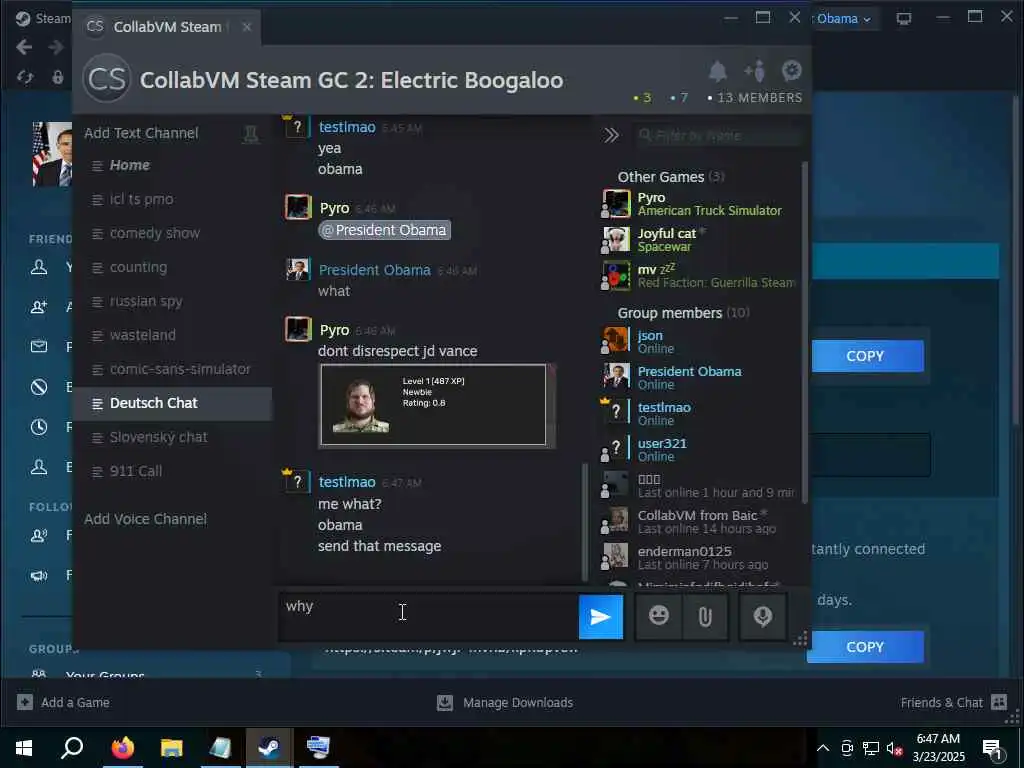Screen dimensions: 1024x768
Task: Open the Obama account dropdown
Action: click(843, 19)
